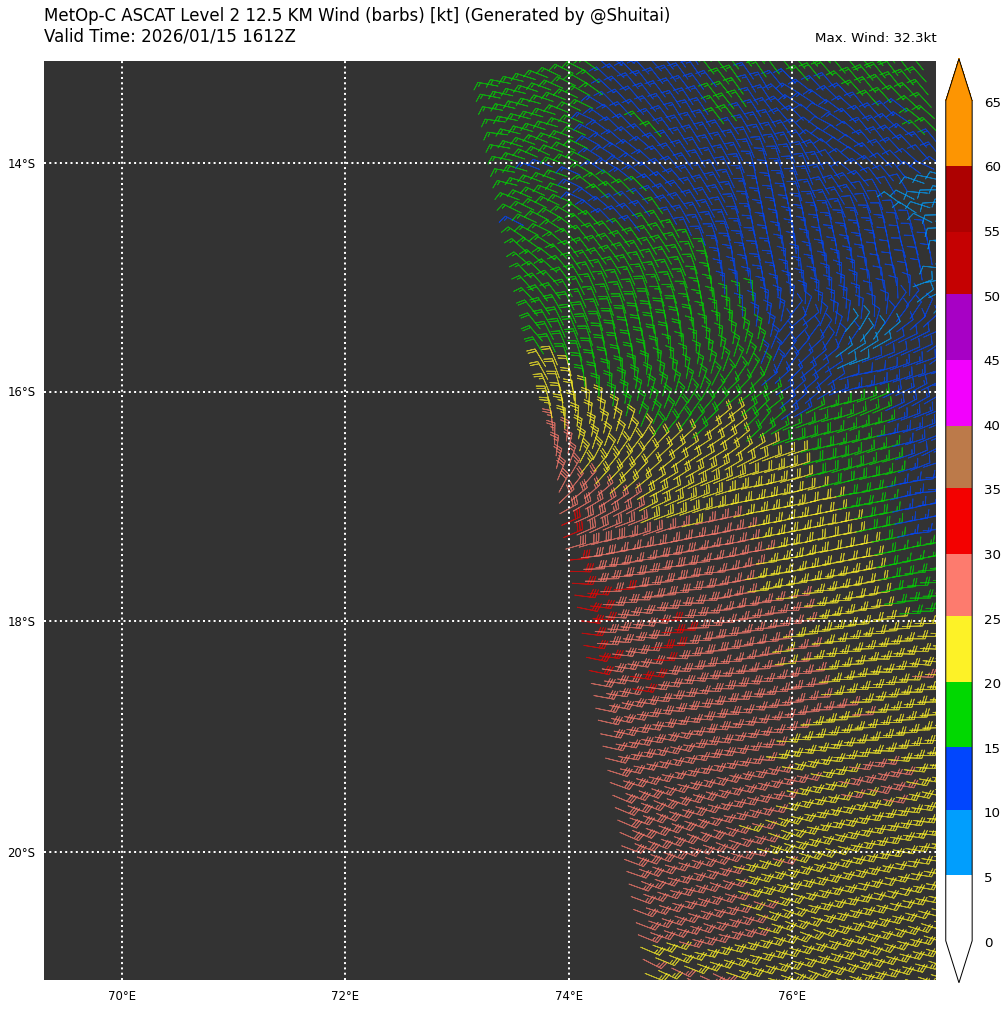
Task: Select the 74°E longitude axis label
Action: tap(569, 996)
